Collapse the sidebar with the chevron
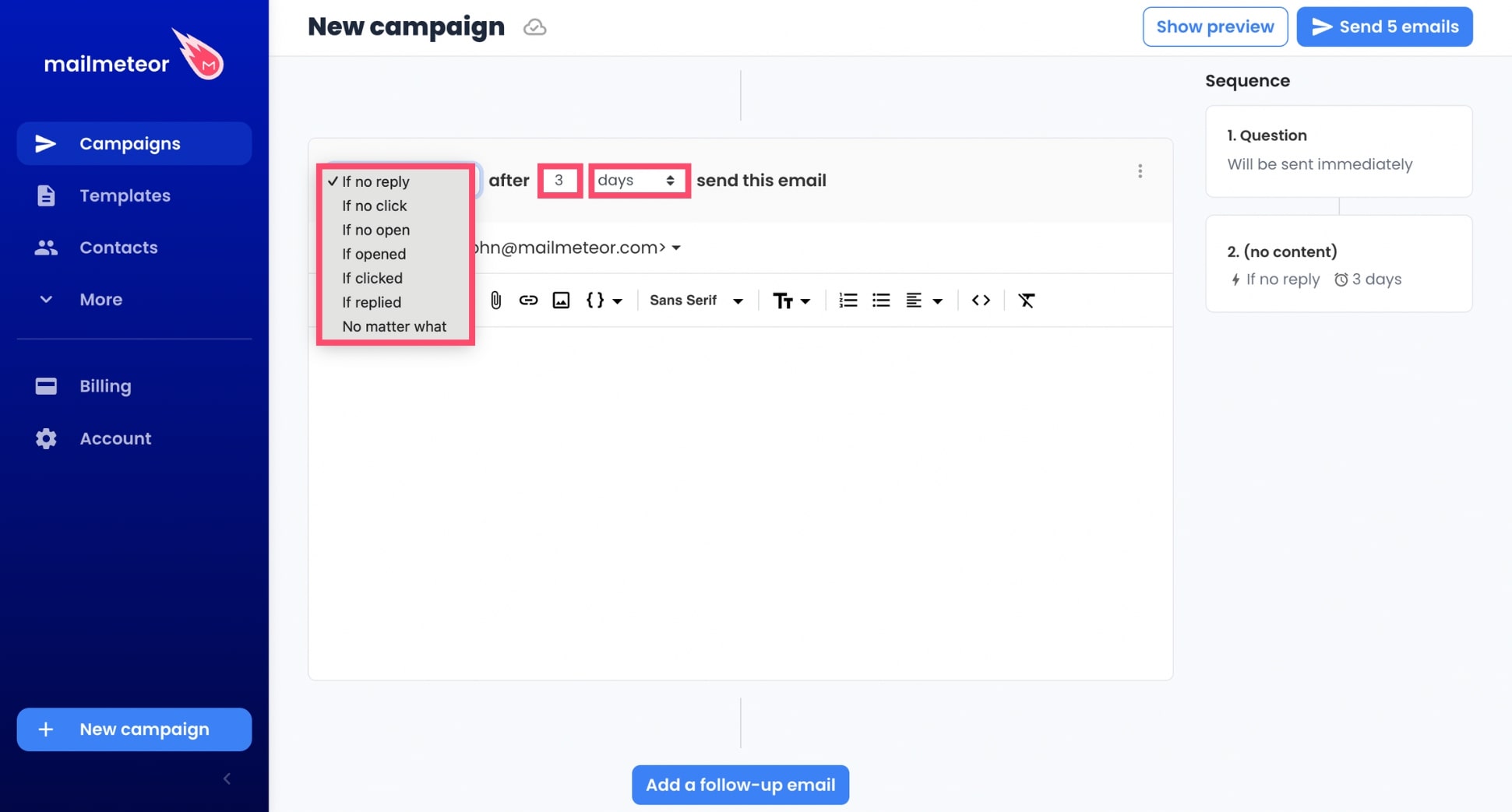Screen dimensions: 1512x812 tap(227, 779)
